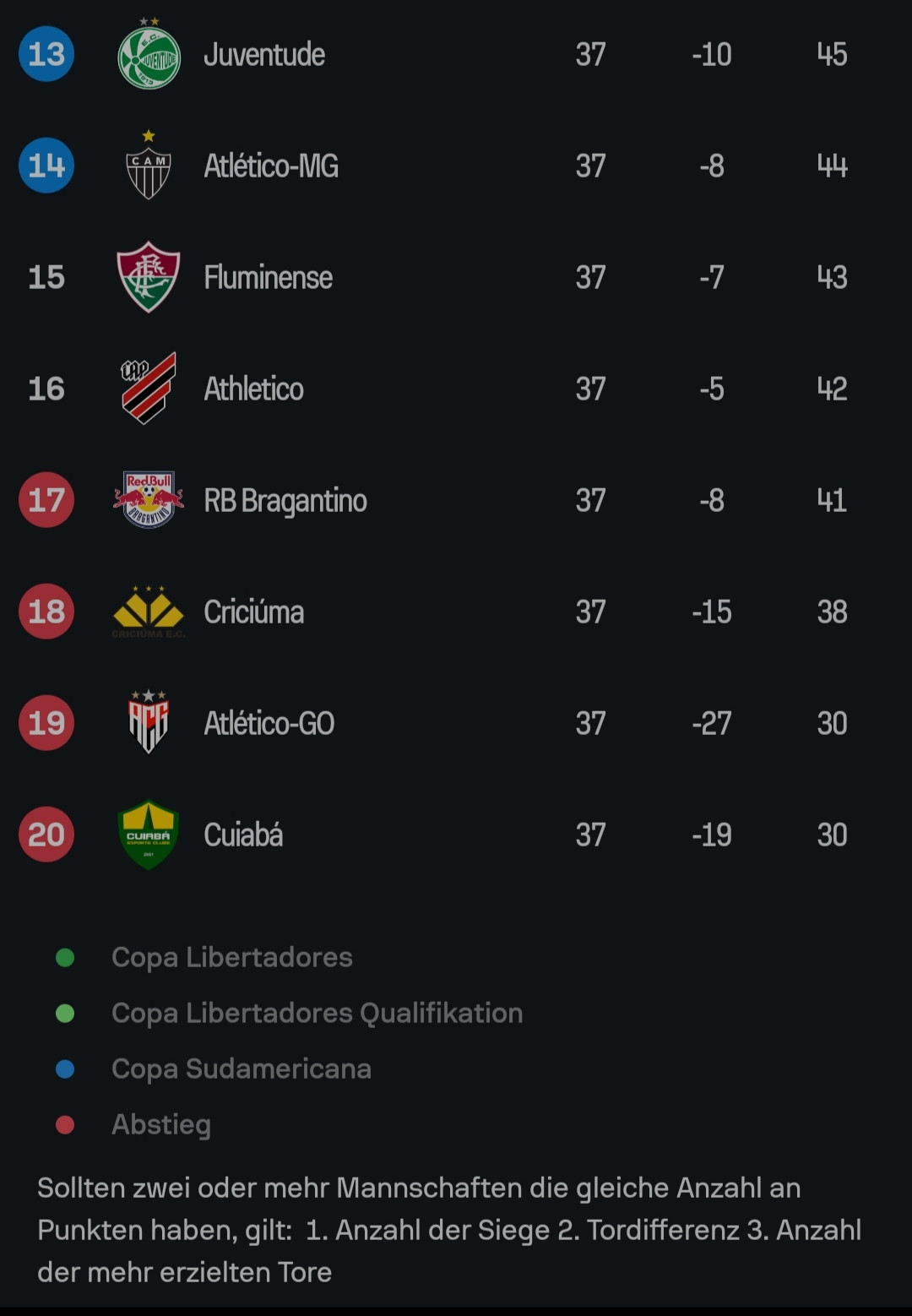Click the Cuiabá club crest
Image resolution: width=912 pixels, height=1316 pixels.
coord(149,835)
